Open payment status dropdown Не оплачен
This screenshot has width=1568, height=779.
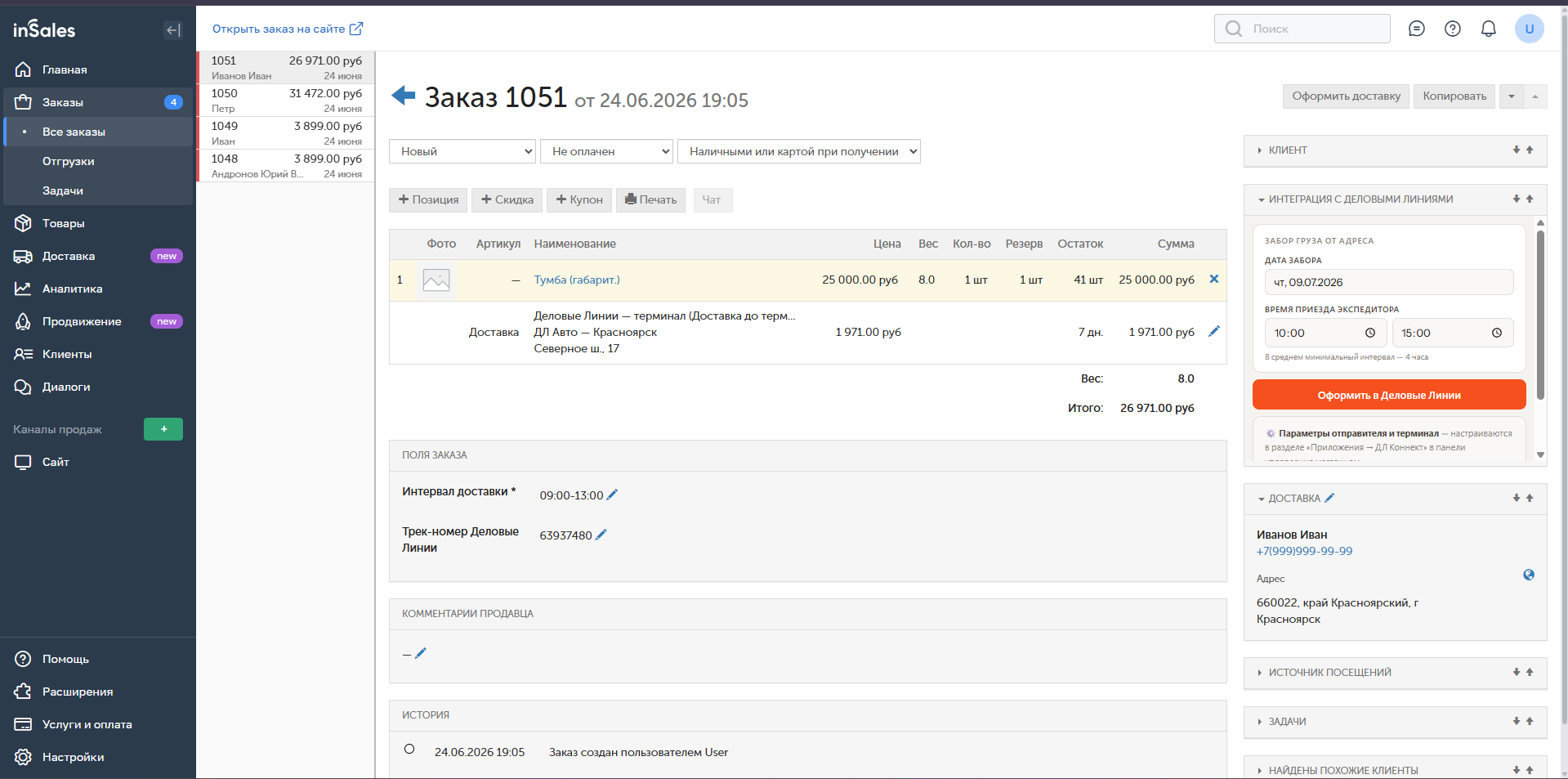pos(606,151)
